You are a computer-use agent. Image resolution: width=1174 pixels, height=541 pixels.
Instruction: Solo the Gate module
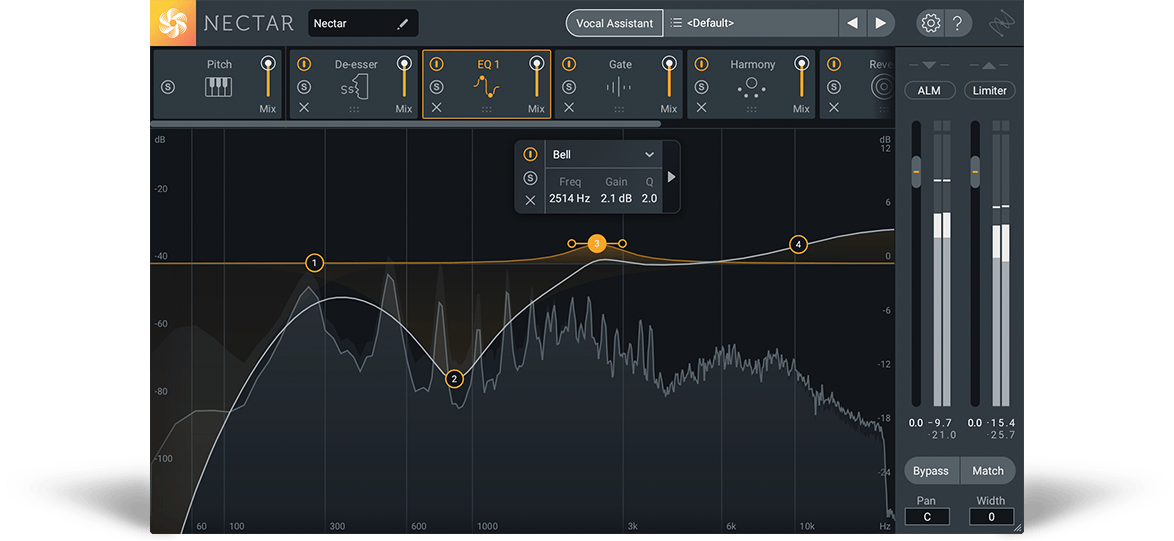(569, 88)
